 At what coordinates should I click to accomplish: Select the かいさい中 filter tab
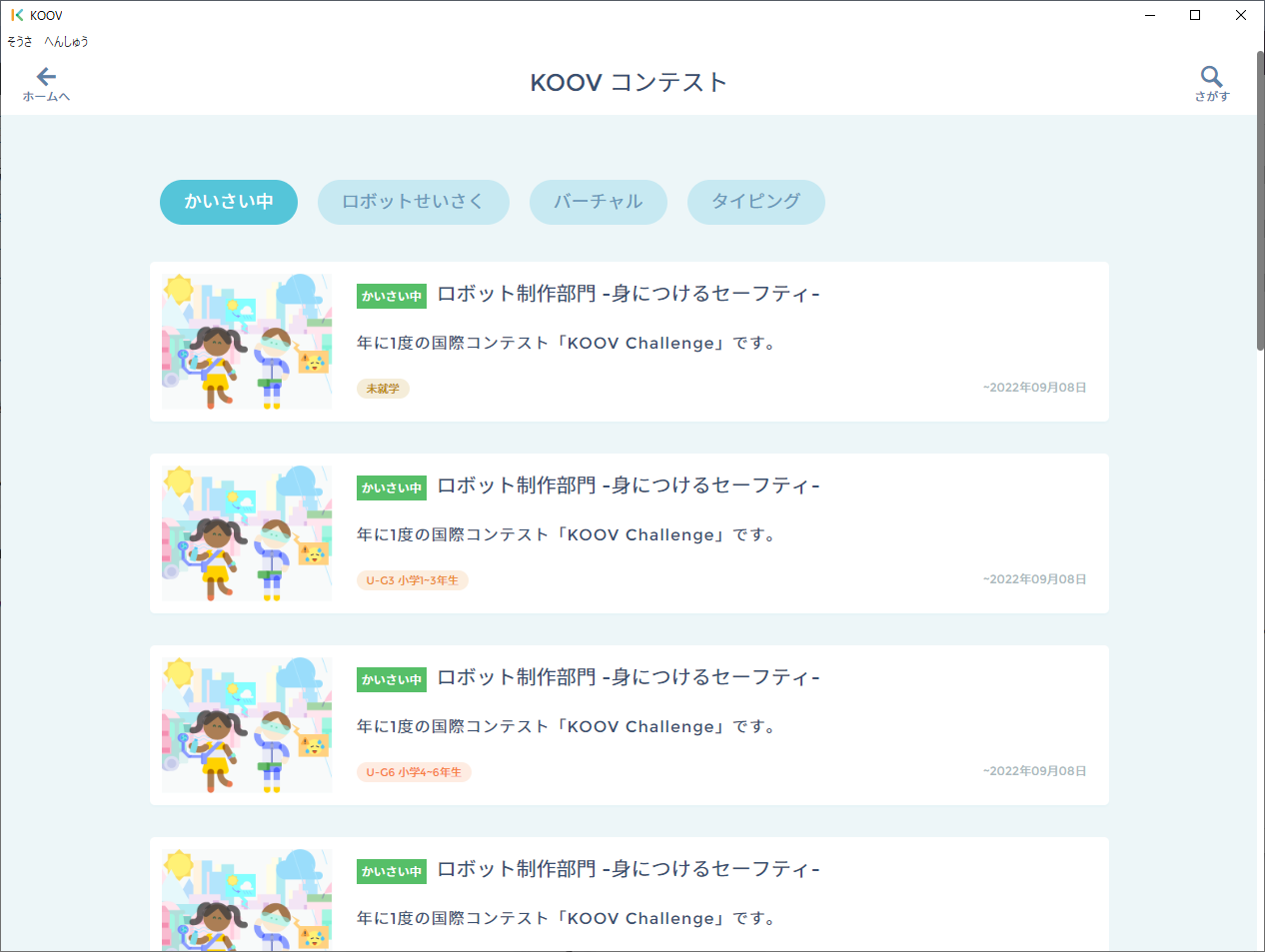229,202
